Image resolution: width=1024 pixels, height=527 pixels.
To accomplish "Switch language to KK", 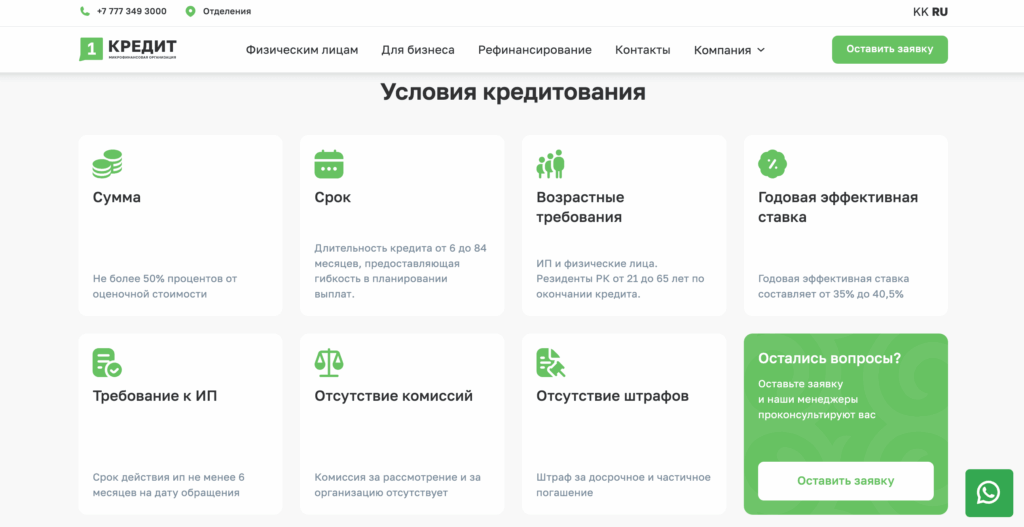I will click(920, 12).
